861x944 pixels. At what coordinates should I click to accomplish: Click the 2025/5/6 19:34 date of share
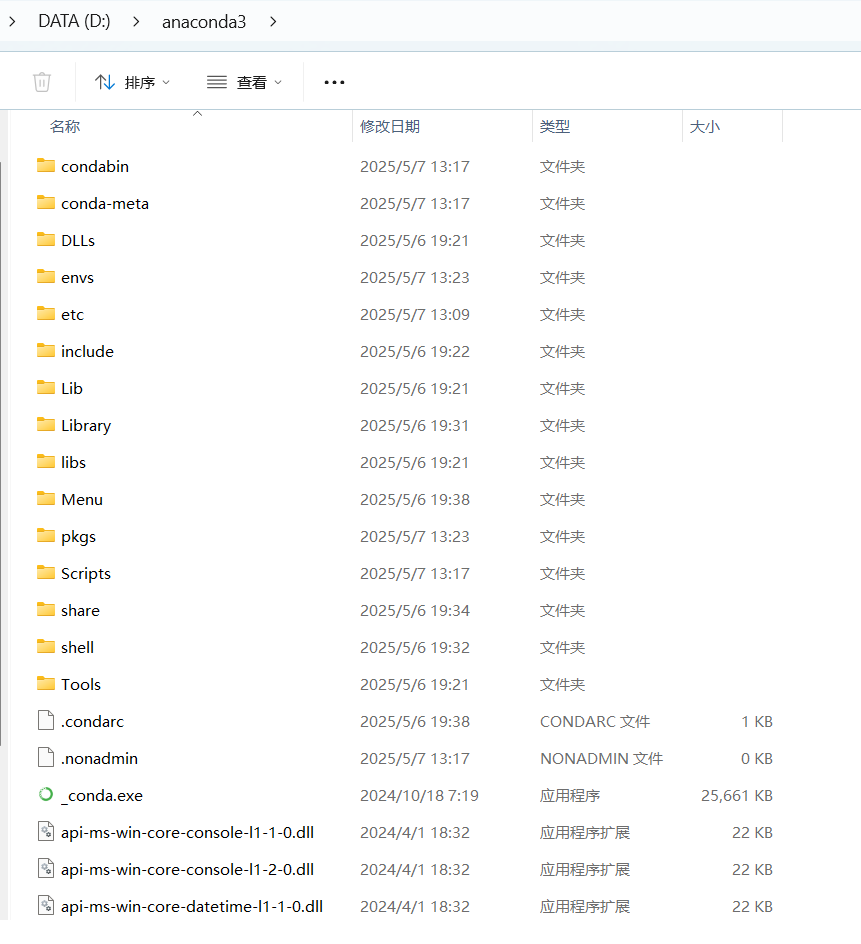[415, 610]
